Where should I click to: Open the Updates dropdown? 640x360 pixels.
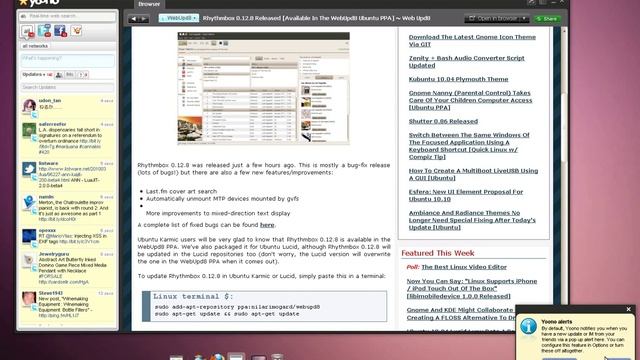coord(33,75)
